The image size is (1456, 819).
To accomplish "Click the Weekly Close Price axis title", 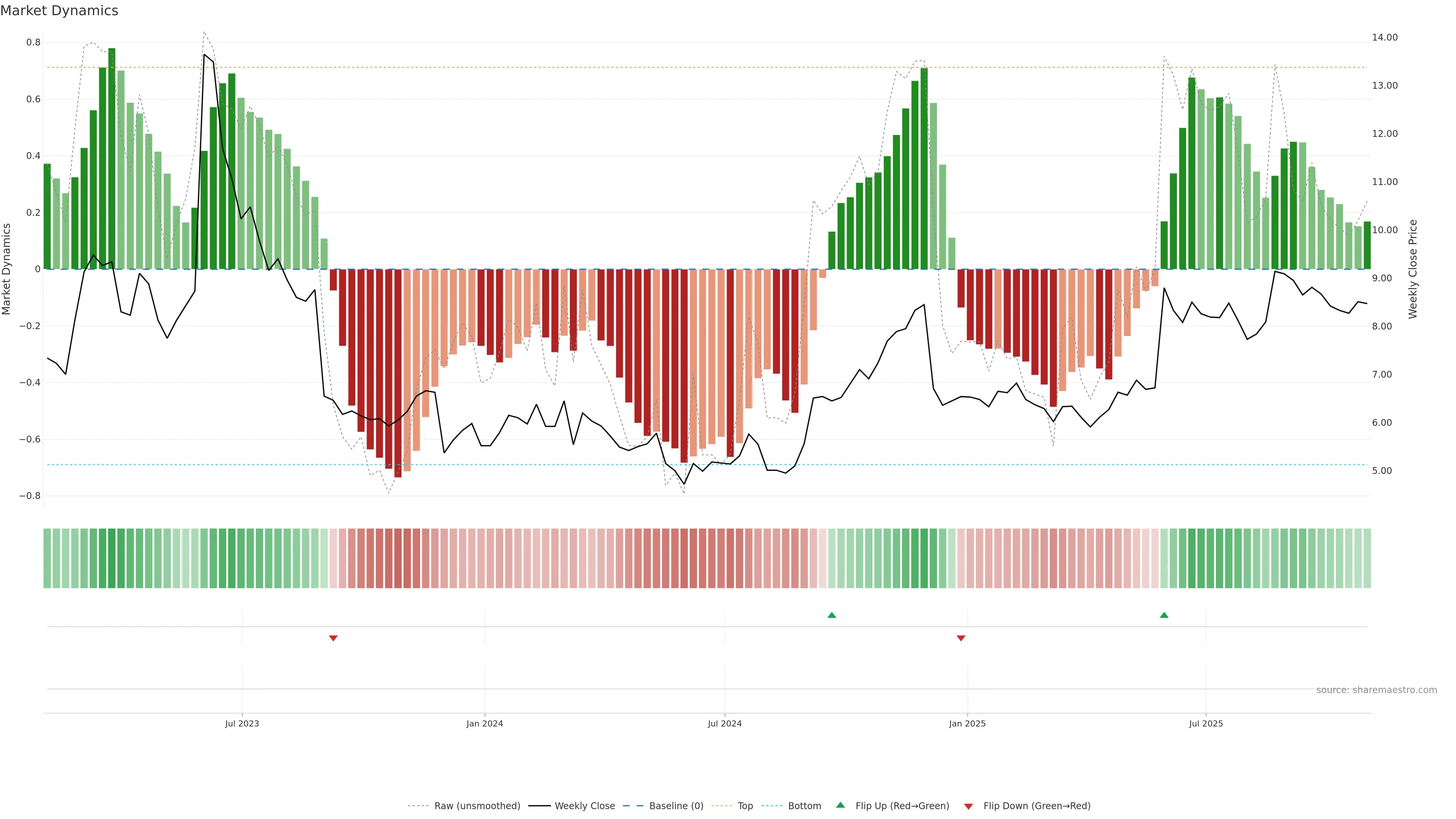I will (x=1412, y=269).
